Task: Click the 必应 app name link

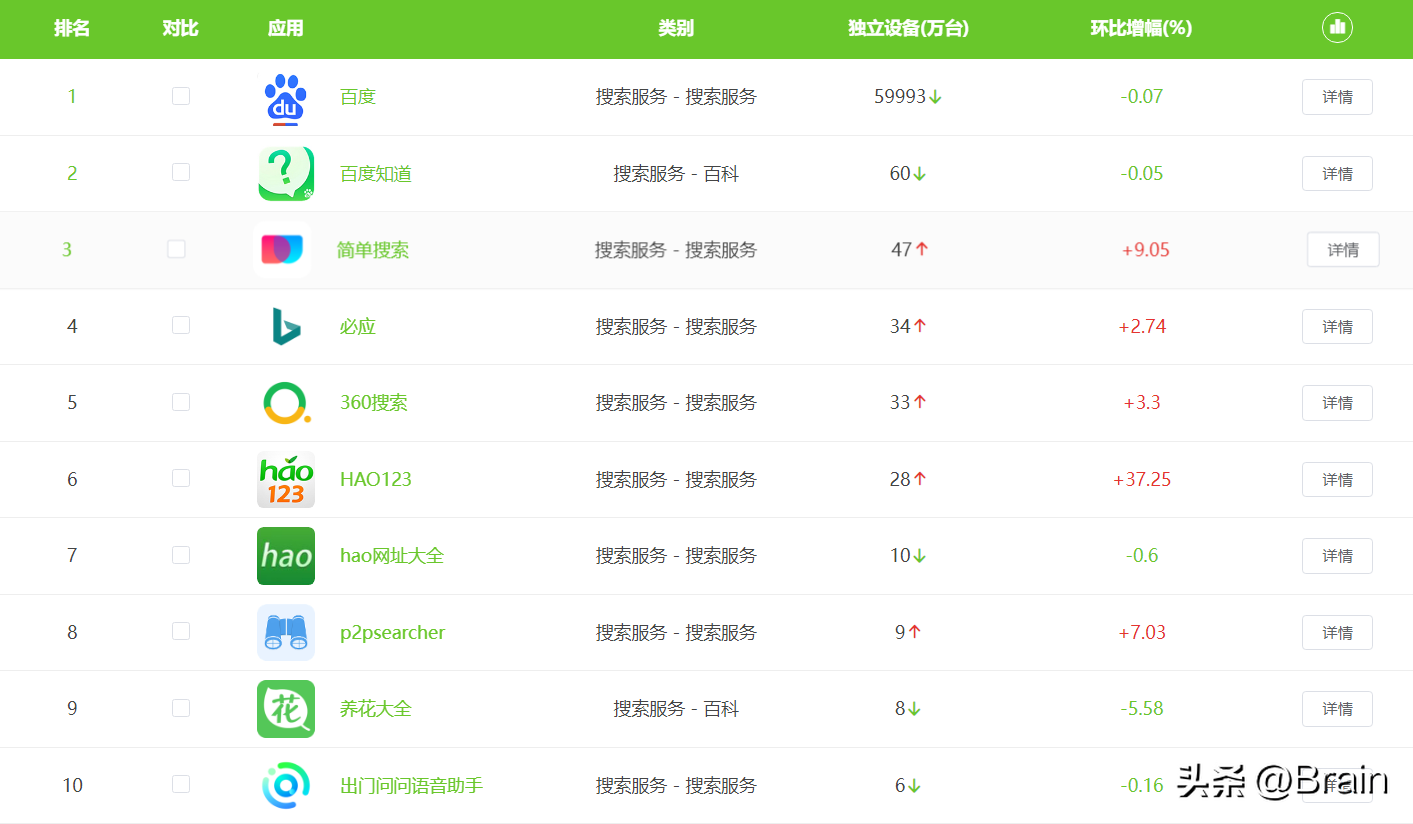Action: point(357,326)
